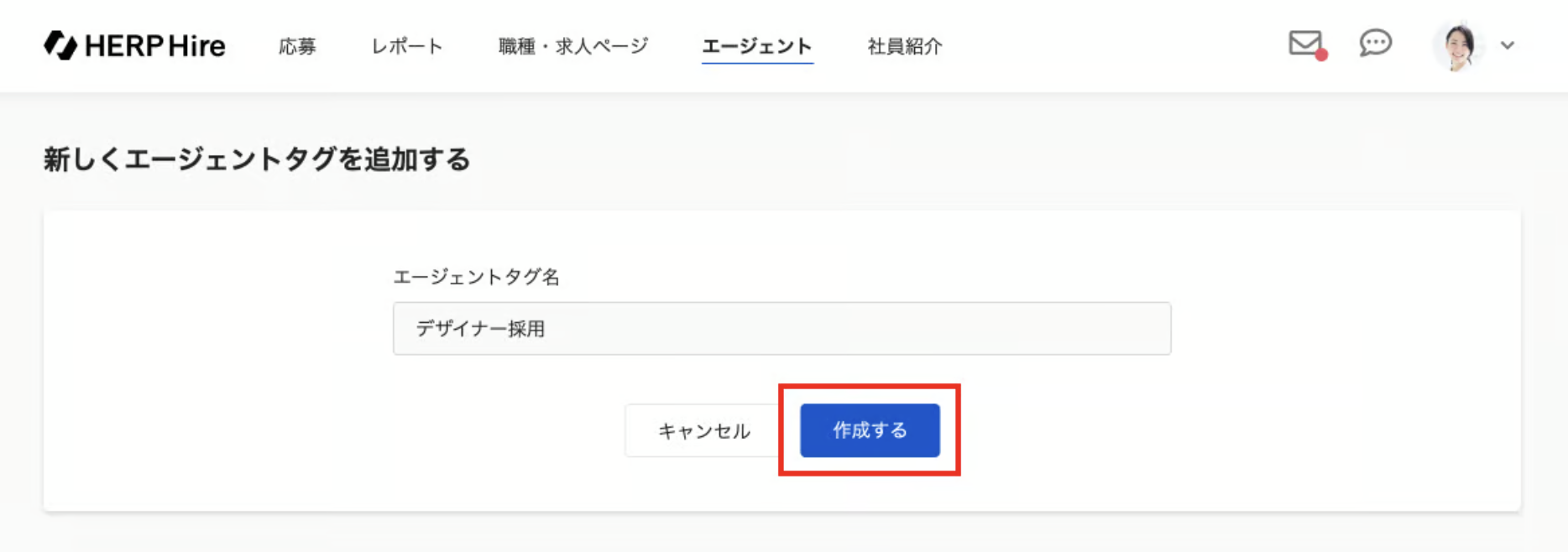This screenshot has height=552, width=1568.
Task: Click blank header area between 社員紹介 and mail icon
Action: pos(1116,46)
